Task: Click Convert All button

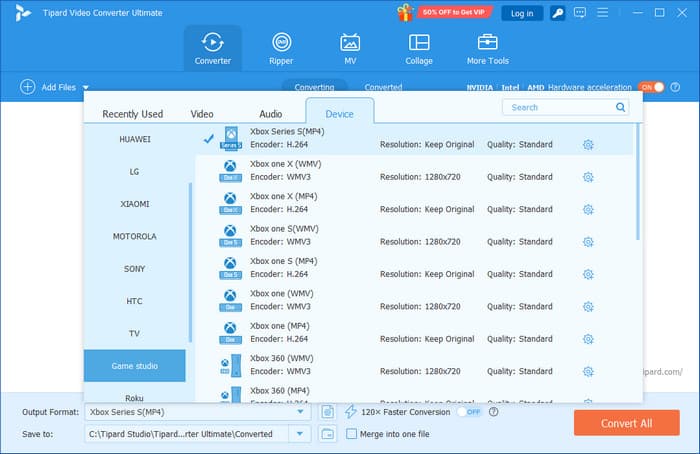Action: point(626,423)
